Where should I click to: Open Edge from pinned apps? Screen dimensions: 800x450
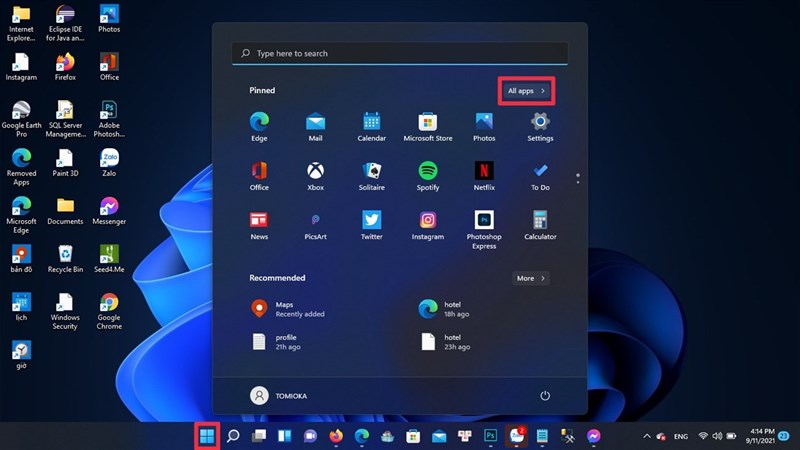point(259,127)
